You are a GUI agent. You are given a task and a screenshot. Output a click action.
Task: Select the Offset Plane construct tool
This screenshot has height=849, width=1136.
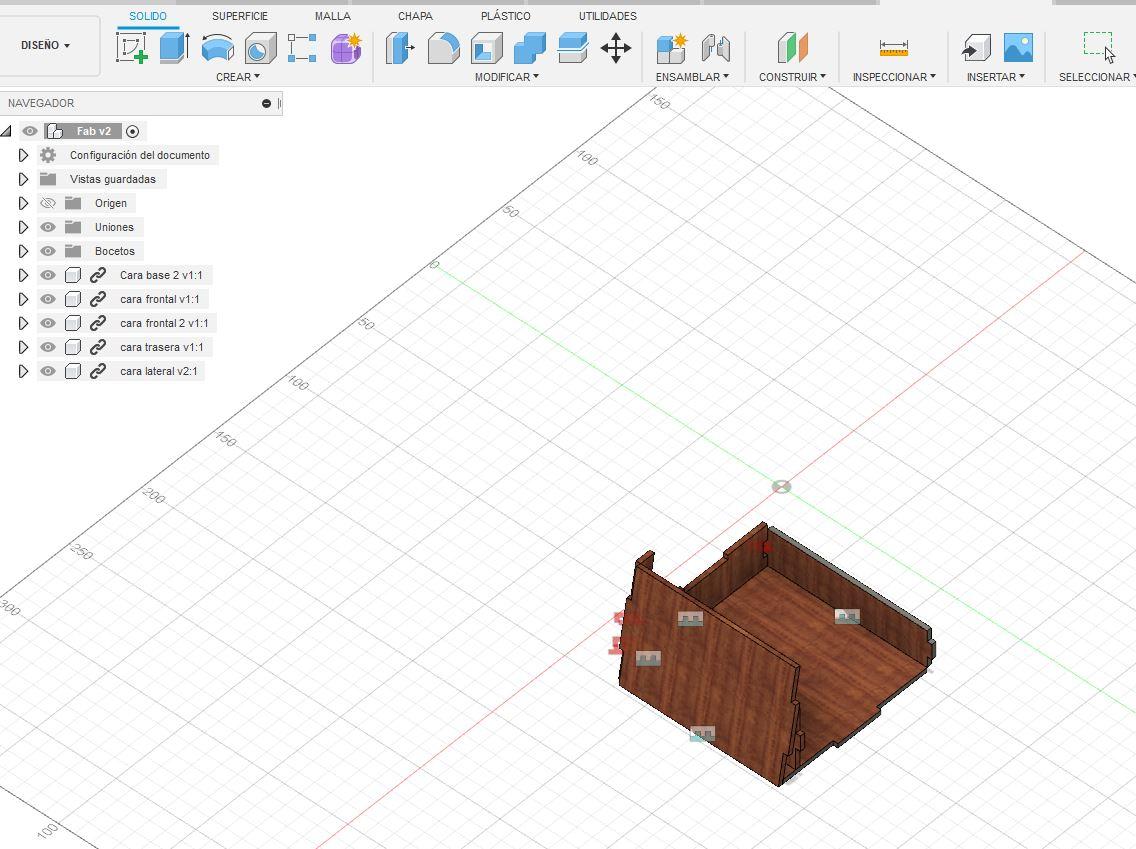coord(793,48)
